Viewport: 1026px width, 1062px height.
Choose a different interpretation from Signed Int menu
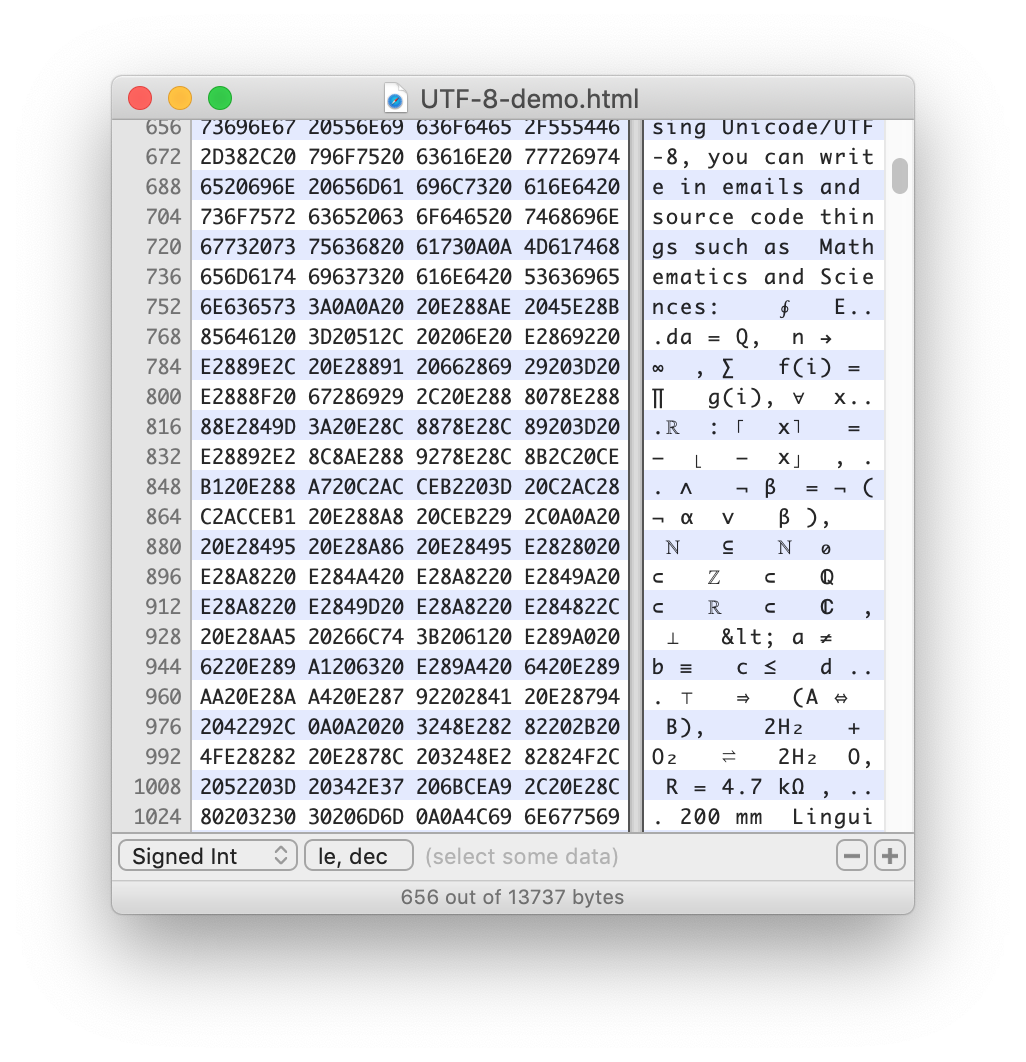(207, 855)
